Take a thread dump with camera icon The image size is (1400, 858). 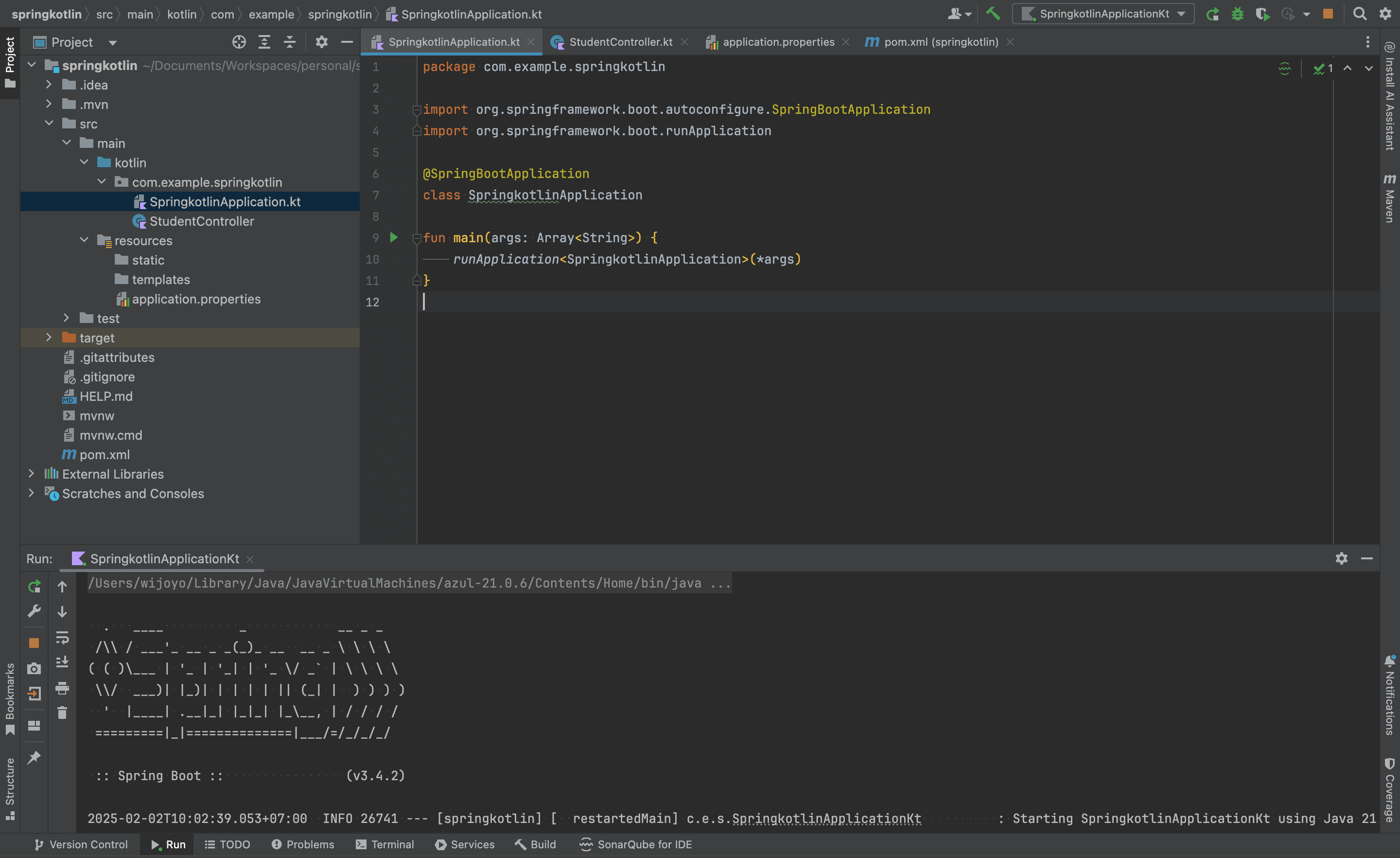pyautogui.click(x=34, y=668)
